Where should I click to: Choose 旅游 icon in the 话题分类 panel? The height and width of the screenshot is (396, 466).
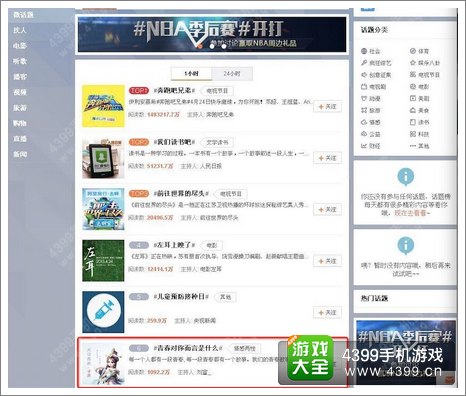(364, 110)
